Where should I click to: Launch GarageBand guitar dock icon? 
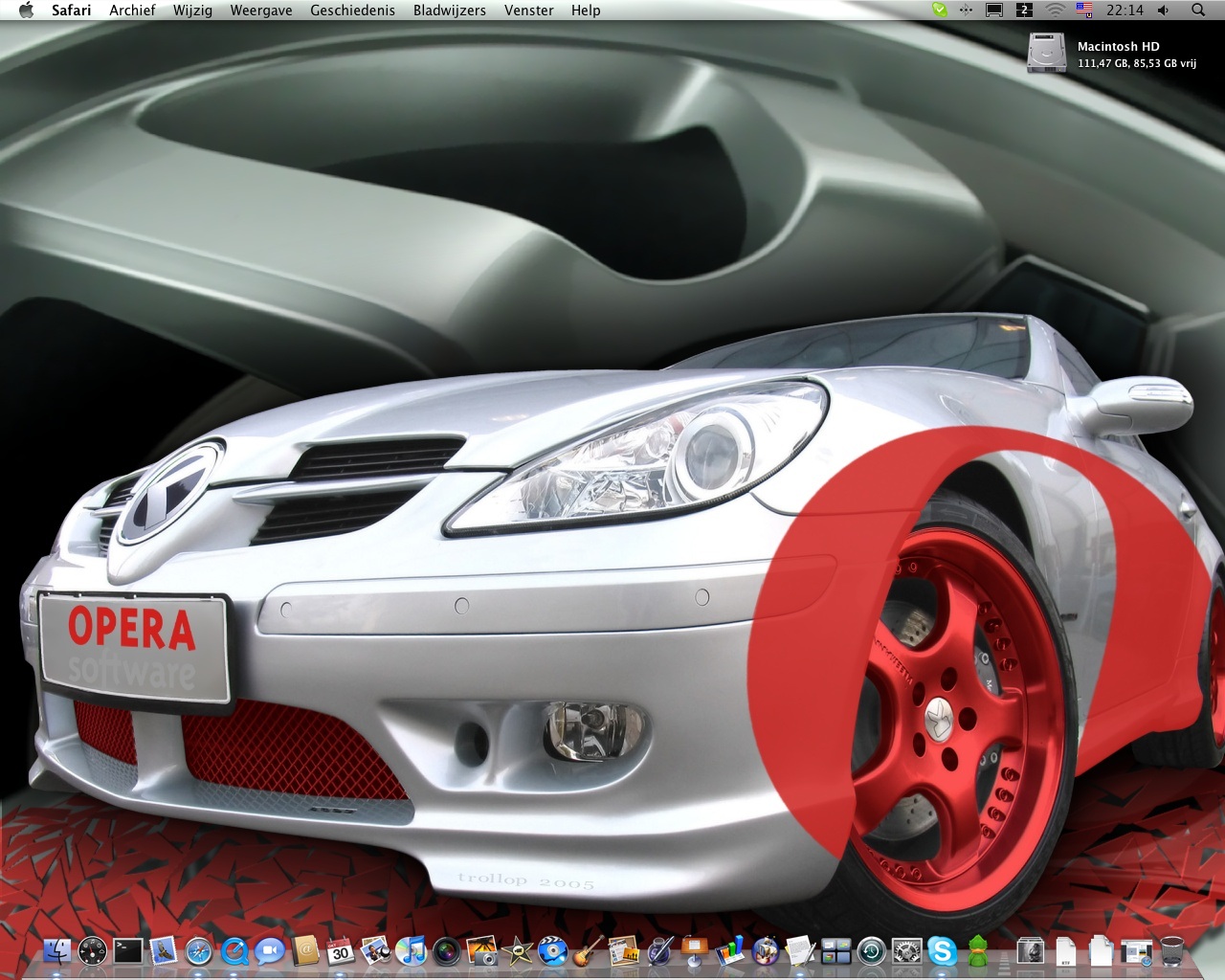point(589,950)
